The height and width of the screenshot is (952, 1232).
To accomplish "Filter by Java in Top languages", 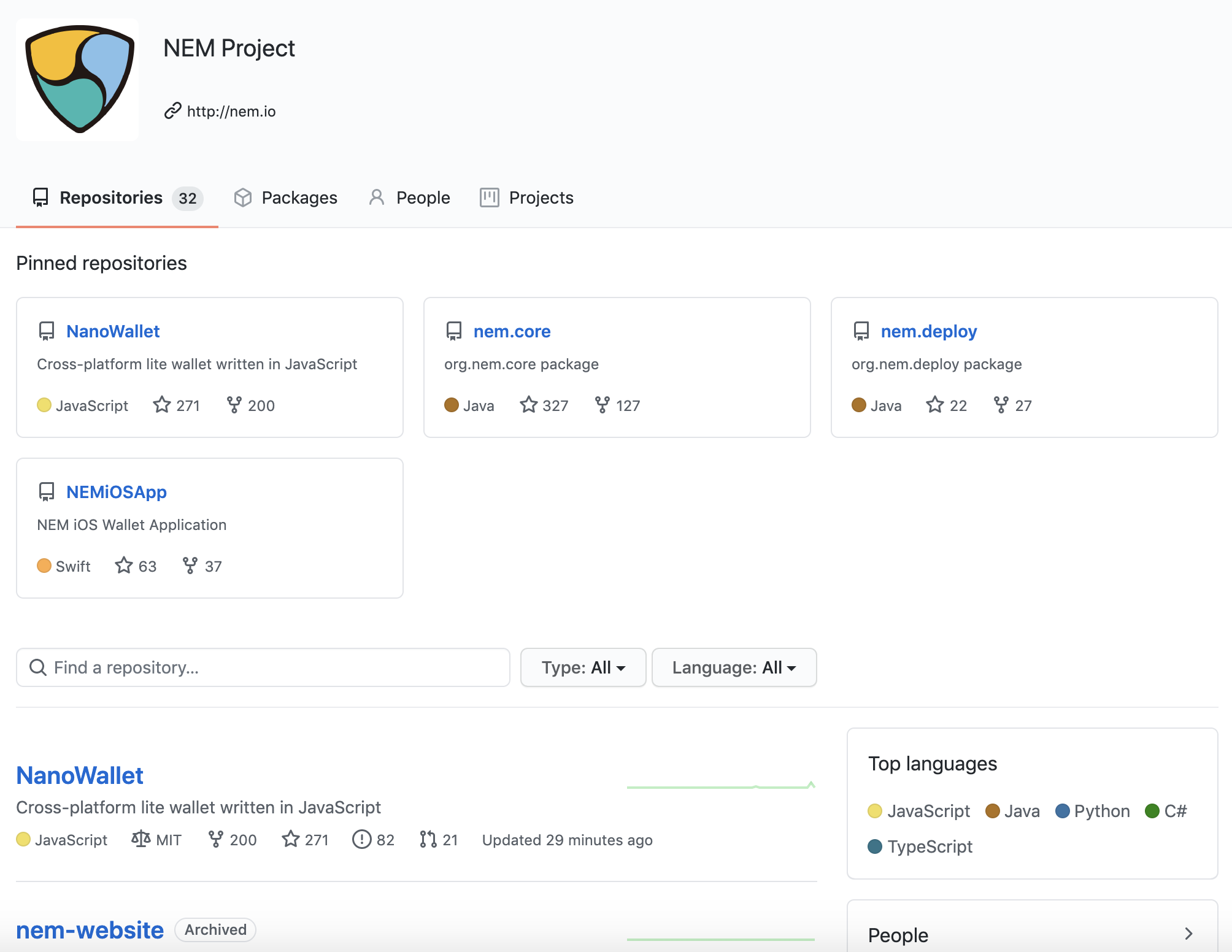I will tap(1013, 811).
